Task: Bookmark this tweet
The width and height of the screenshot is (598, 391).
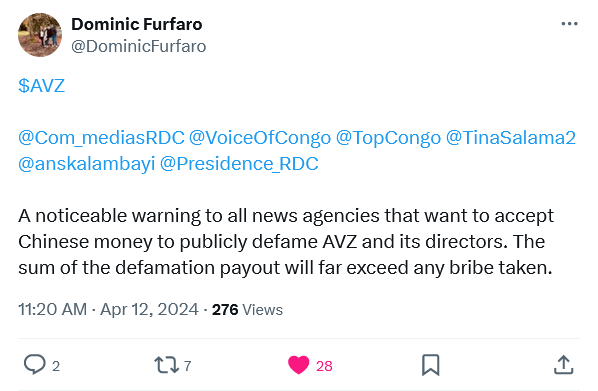Action: pyautogui.click(x=431, y=365)
